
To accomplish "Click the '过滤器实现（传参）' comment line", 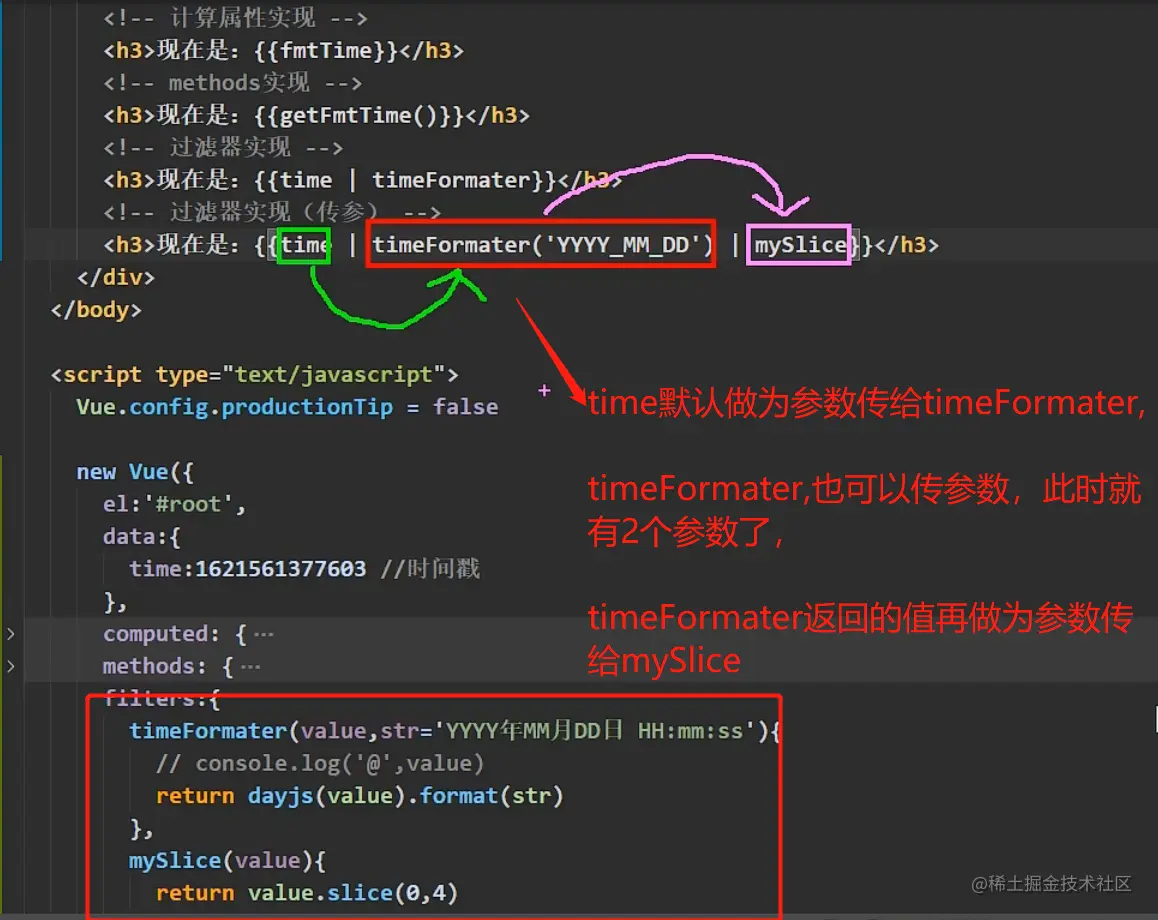I will (272, 213).
